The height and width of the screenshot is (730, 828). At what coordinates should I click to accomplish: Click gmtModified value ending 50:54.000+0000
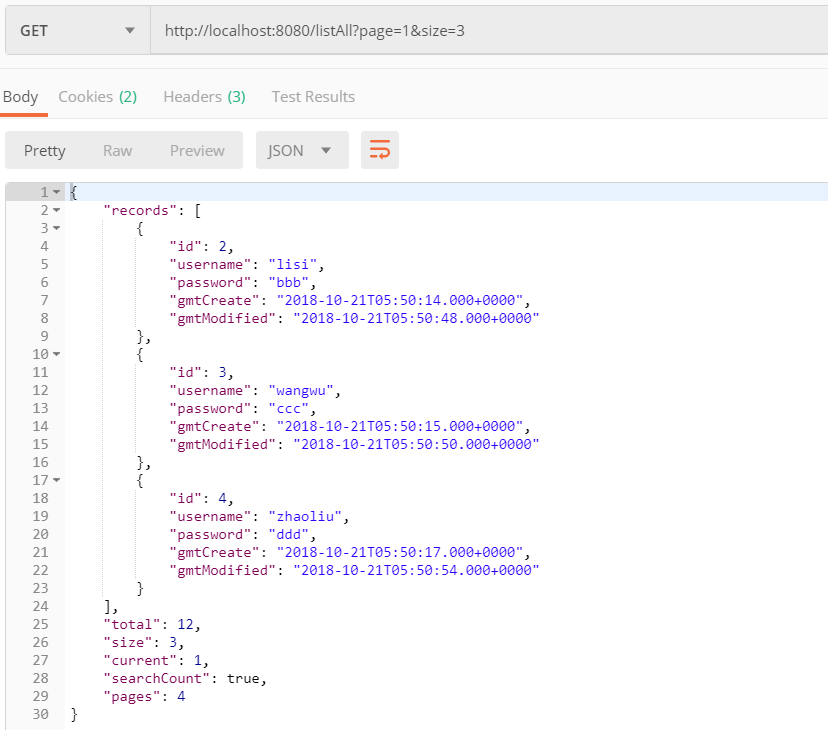pyautogui.click(x=416, y=570)
